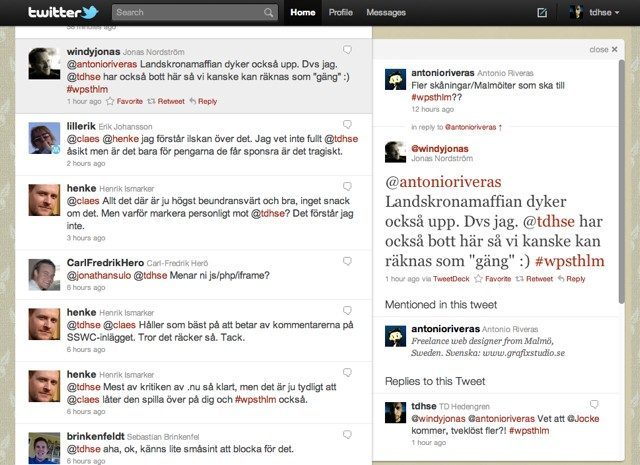Focus the Search input field

coord(195,13)
